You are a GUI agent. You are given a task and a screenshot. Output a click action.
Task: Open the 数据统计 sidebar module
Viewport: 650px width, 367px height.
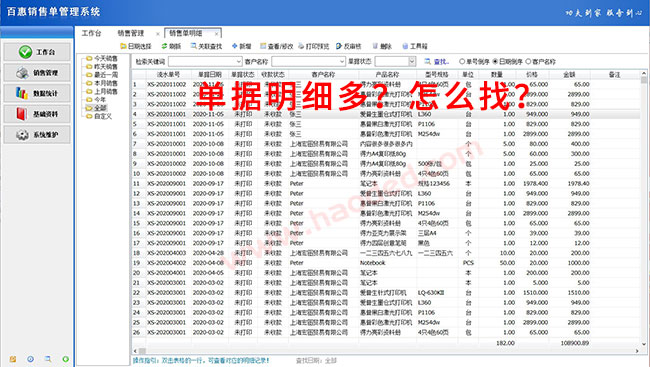tap(37, 93)
